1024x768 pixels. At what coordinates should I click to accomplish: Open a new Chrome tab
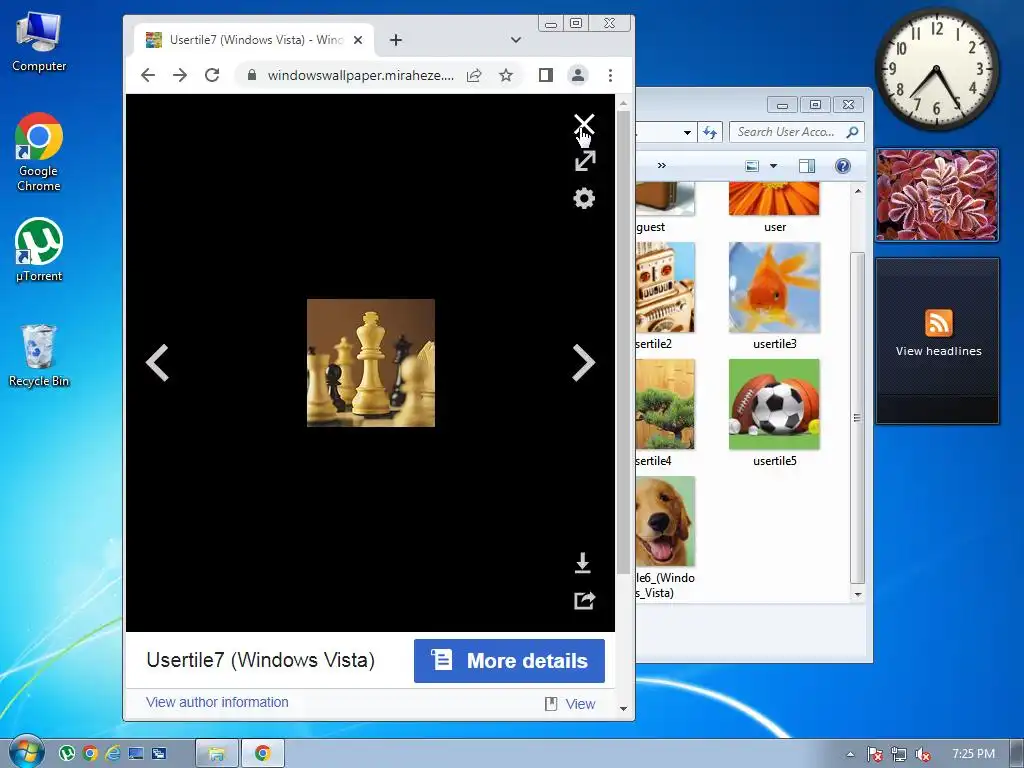[396, 40]
